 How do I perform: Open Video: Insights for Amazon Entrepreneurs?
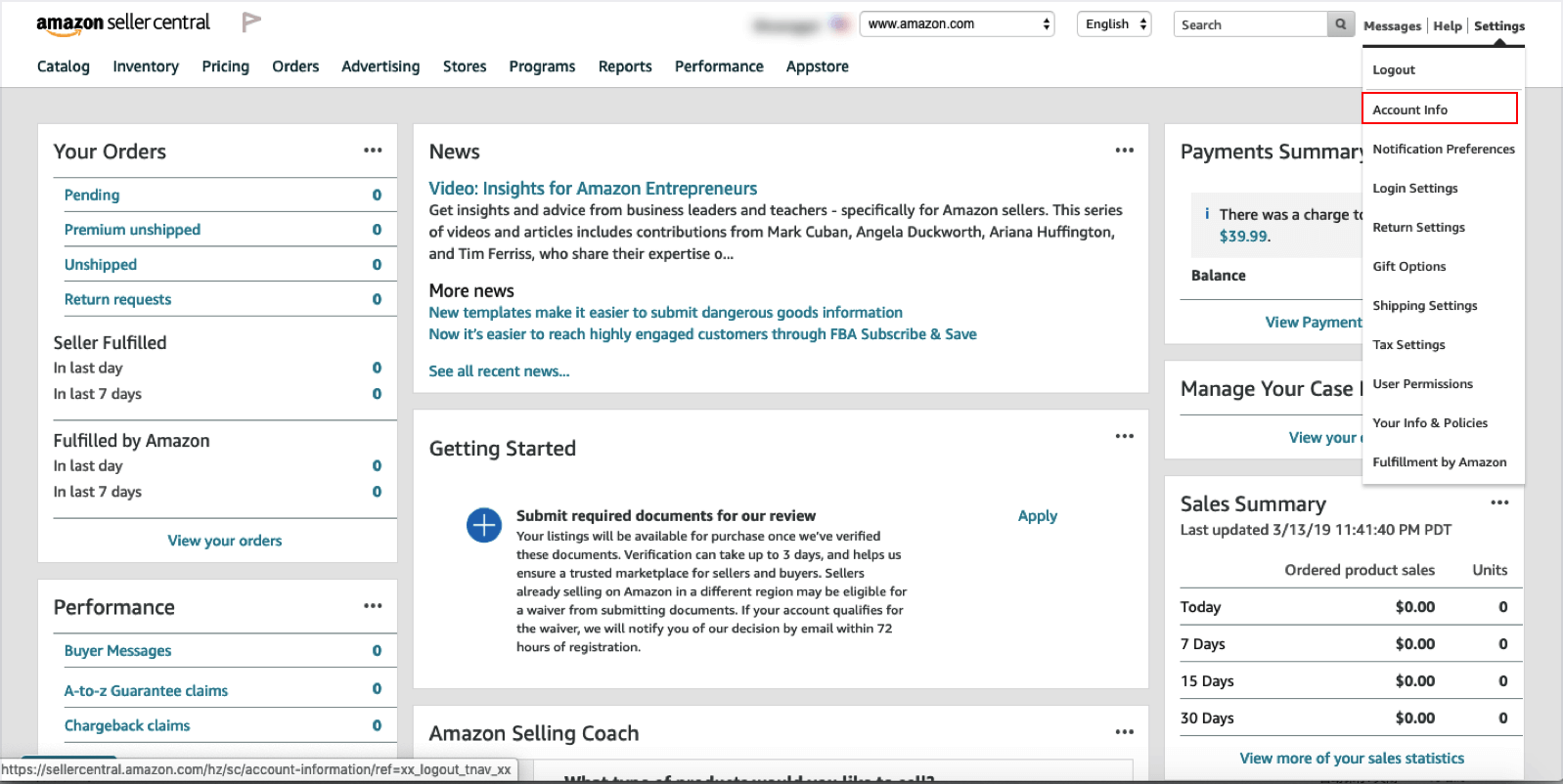[593, 189]
